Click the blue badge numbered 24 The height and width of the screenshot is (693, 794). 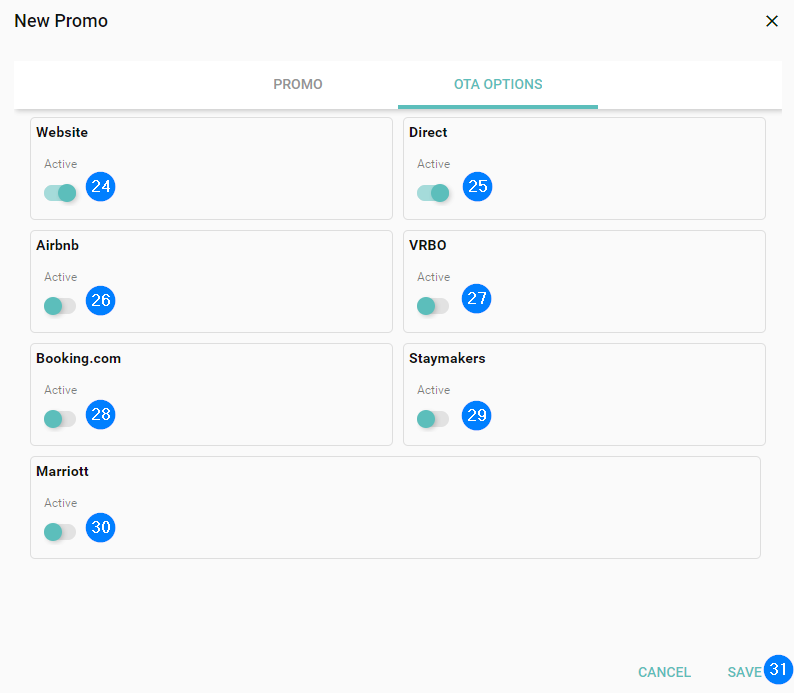(x=101, y=187)
